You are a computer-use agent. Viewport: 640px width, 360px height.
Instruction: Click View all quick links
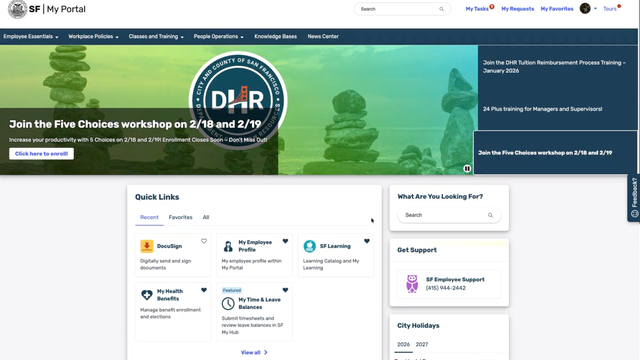click(250, 352)
